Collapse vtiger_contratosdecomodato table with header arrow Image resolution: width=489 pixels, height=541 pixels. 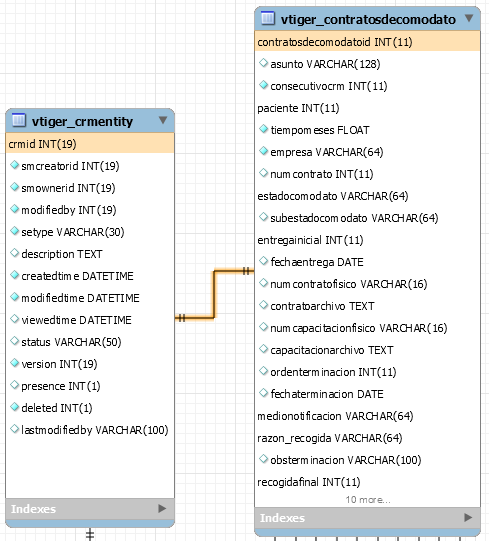(x=469, y=18)
